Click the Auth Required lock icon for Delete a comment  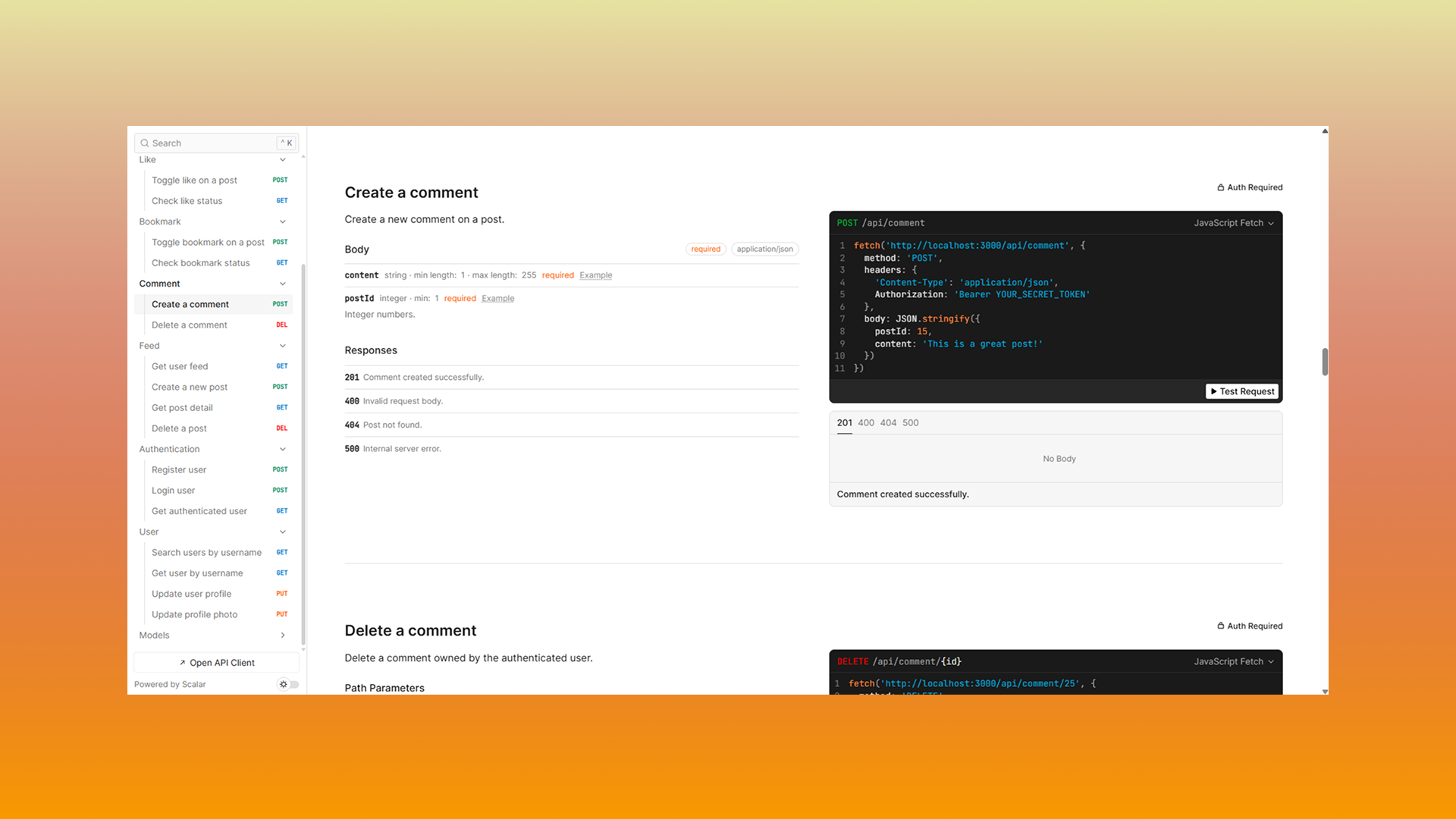point(1221,626)
